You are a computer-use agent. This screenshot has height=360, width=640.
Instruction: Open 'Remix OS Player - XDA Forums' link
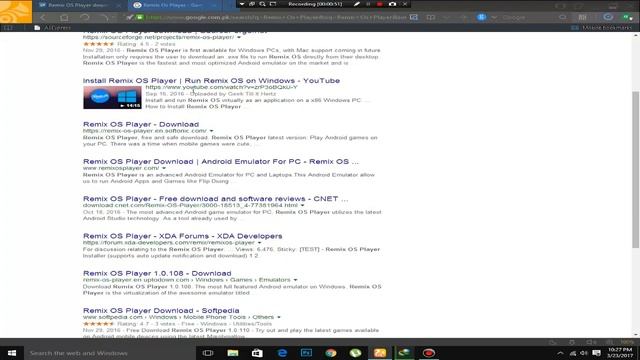[182, 236]
